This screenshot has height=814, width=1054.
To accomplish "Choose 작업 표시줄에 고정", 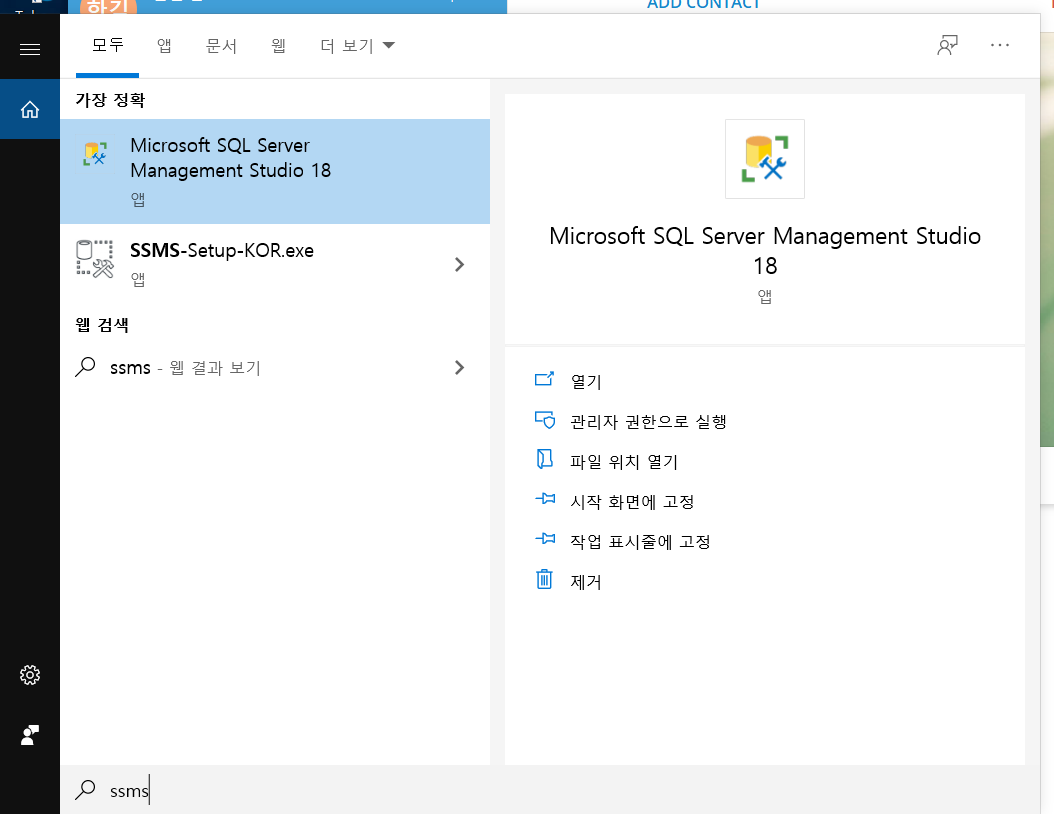I will pyautogui.click(x=640, y=541).
